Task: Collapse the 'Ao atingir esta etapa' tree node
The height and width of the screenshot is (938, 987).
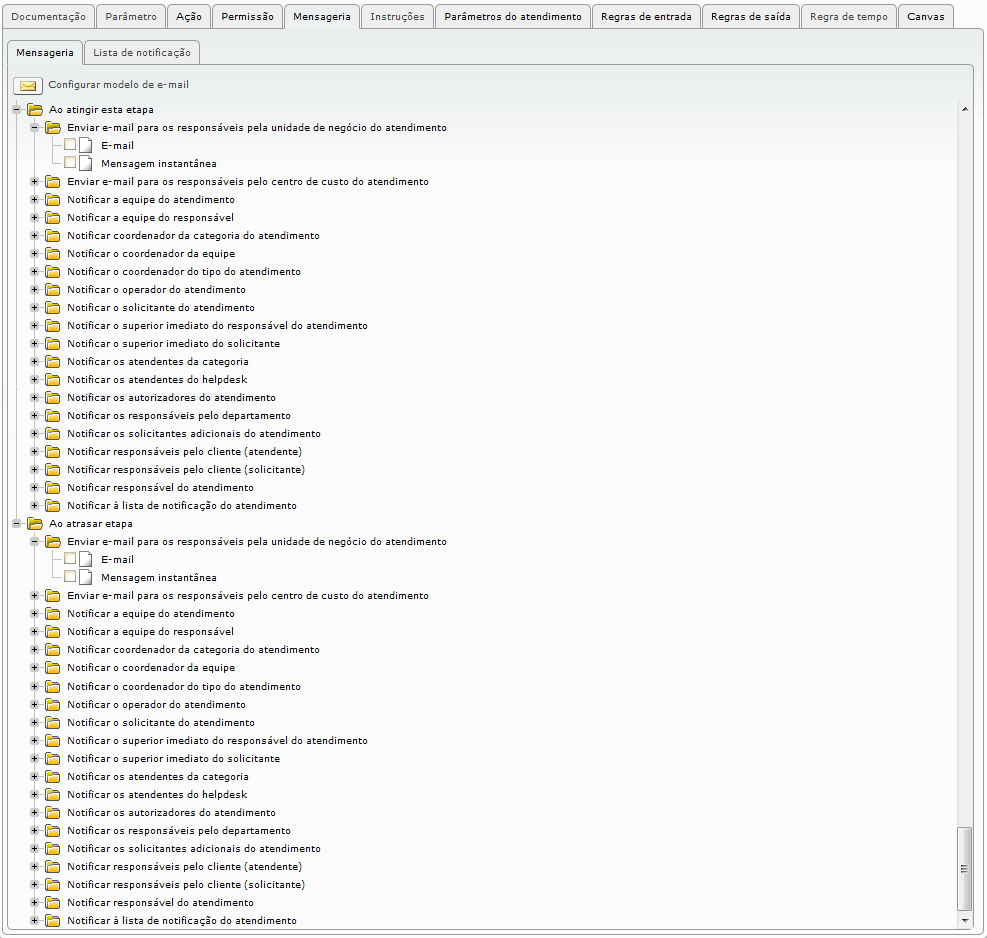Action: [x=17, y=110]
